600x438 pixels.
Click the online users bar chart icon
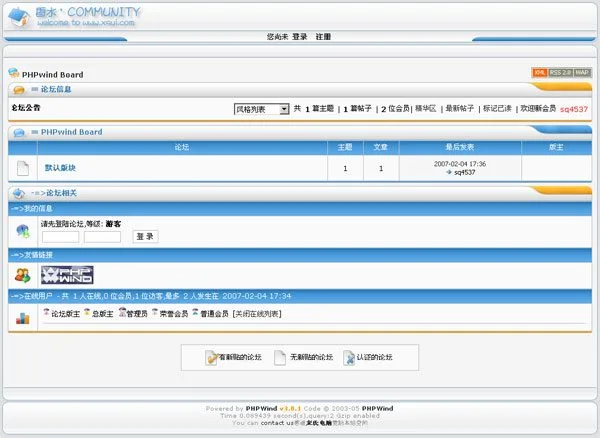[22, 317]
